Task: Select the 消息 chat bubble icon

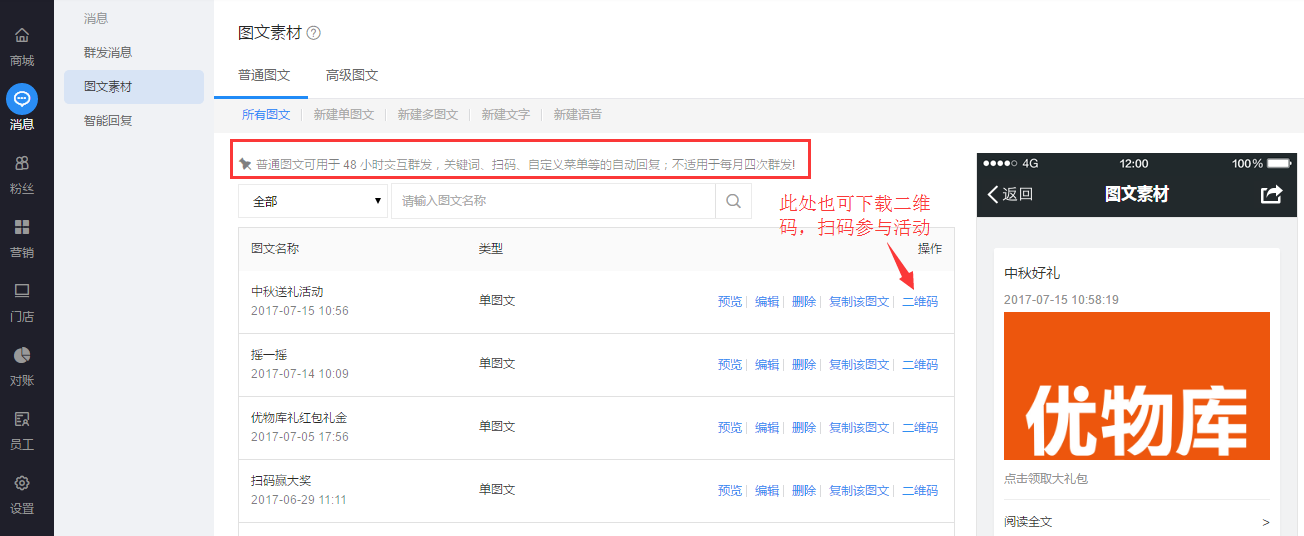Action: [22, 99]
